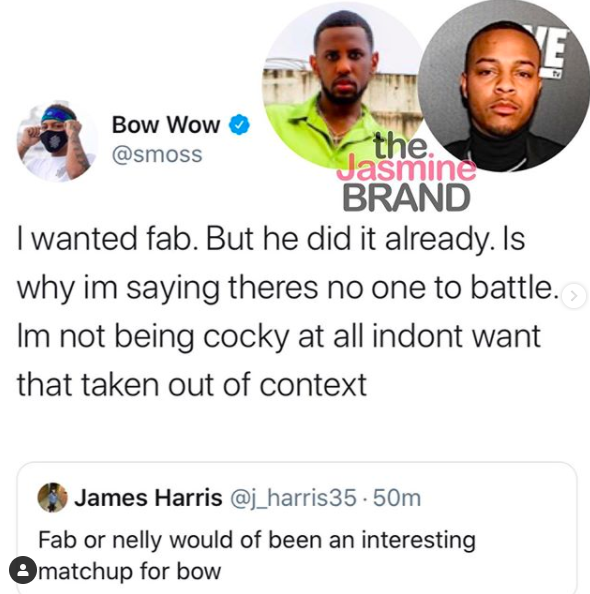This screenshot has width=590, height=594.
Task: Click the Jasmine BRAND watermark logo
Action: point(406,172)
